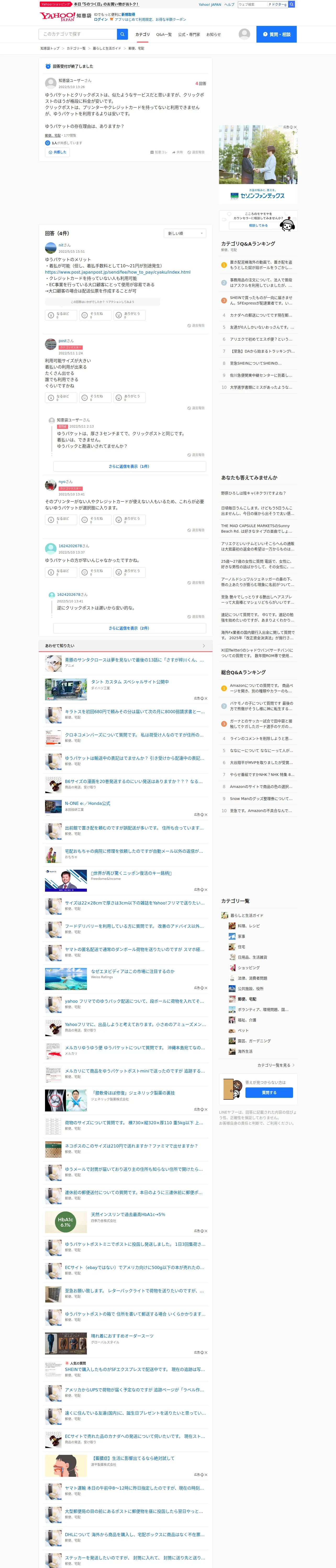This screenshot has height=1568, width=336.
Task: Expand the あわせて知りたい chevron
Action: pos(204,645)
